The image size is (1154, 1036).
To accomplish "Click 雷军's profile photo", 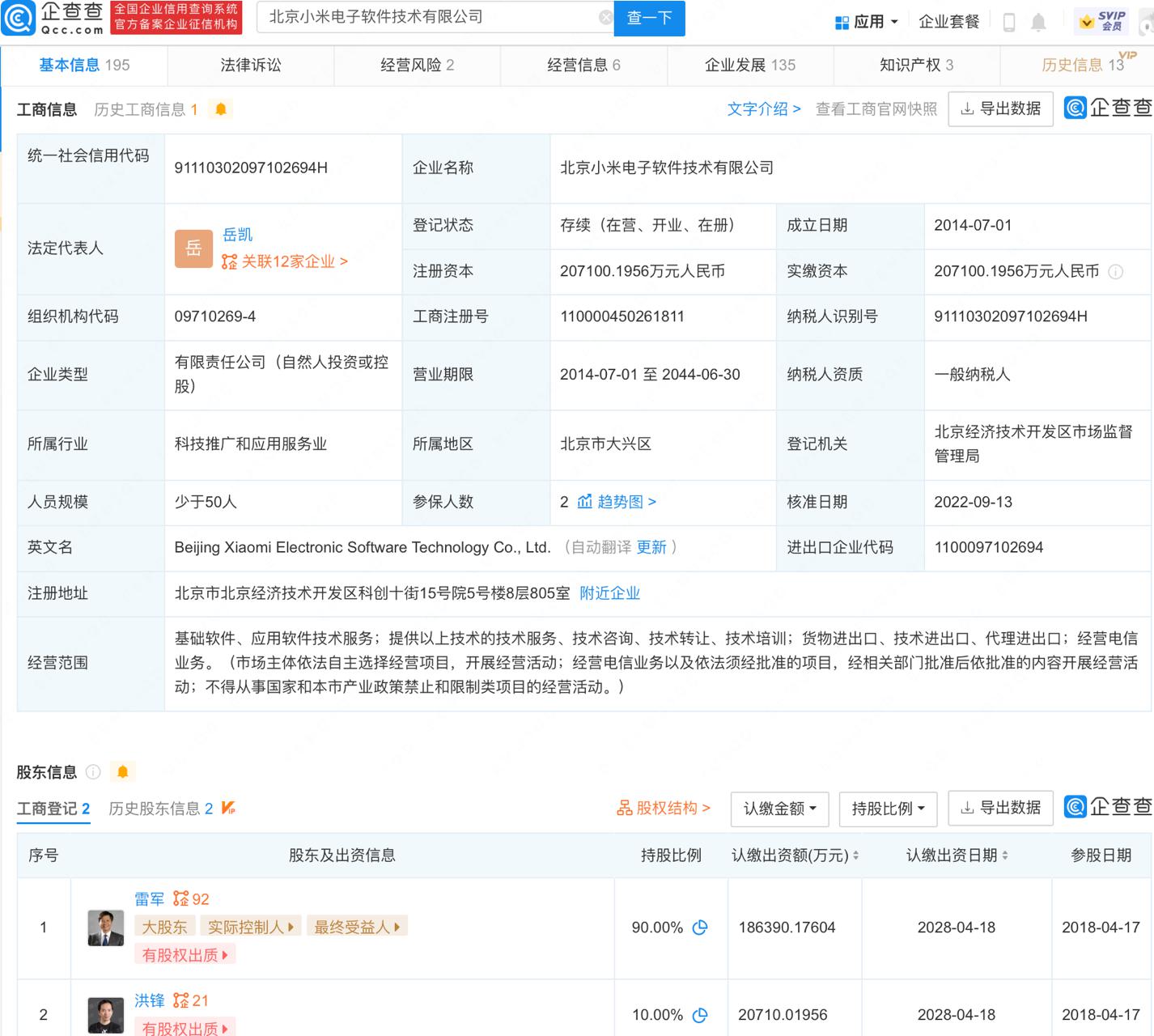I will pyautogui.click(x=106, y=928).
